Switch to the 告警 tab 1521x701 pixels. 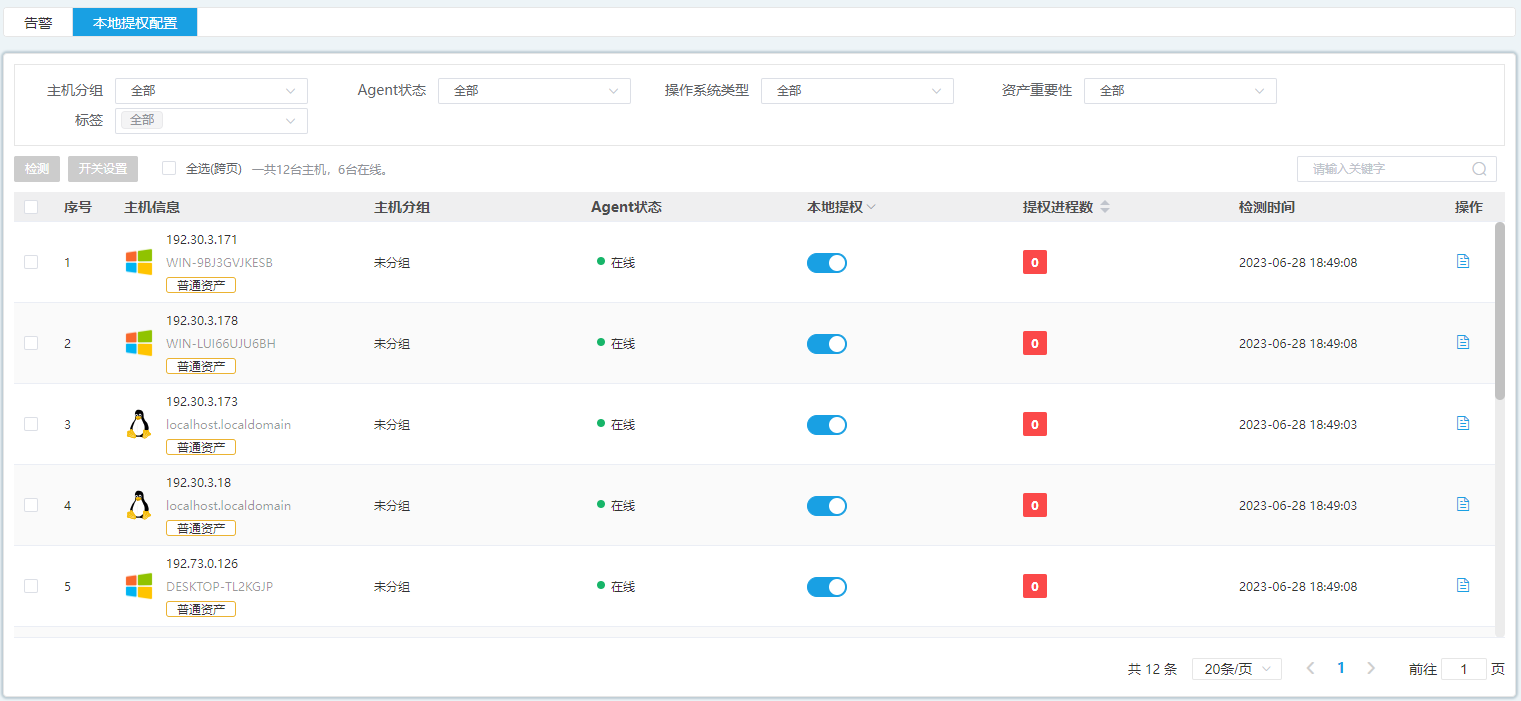click(38, 22)
